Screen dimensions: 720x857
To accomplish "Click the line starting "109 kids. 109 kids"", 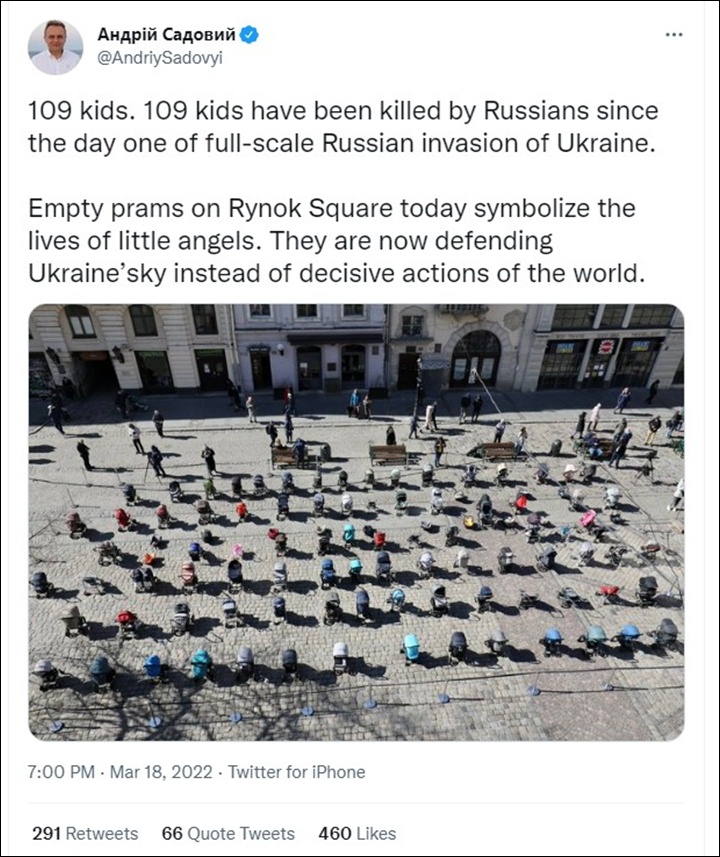I will click(343, 111).
